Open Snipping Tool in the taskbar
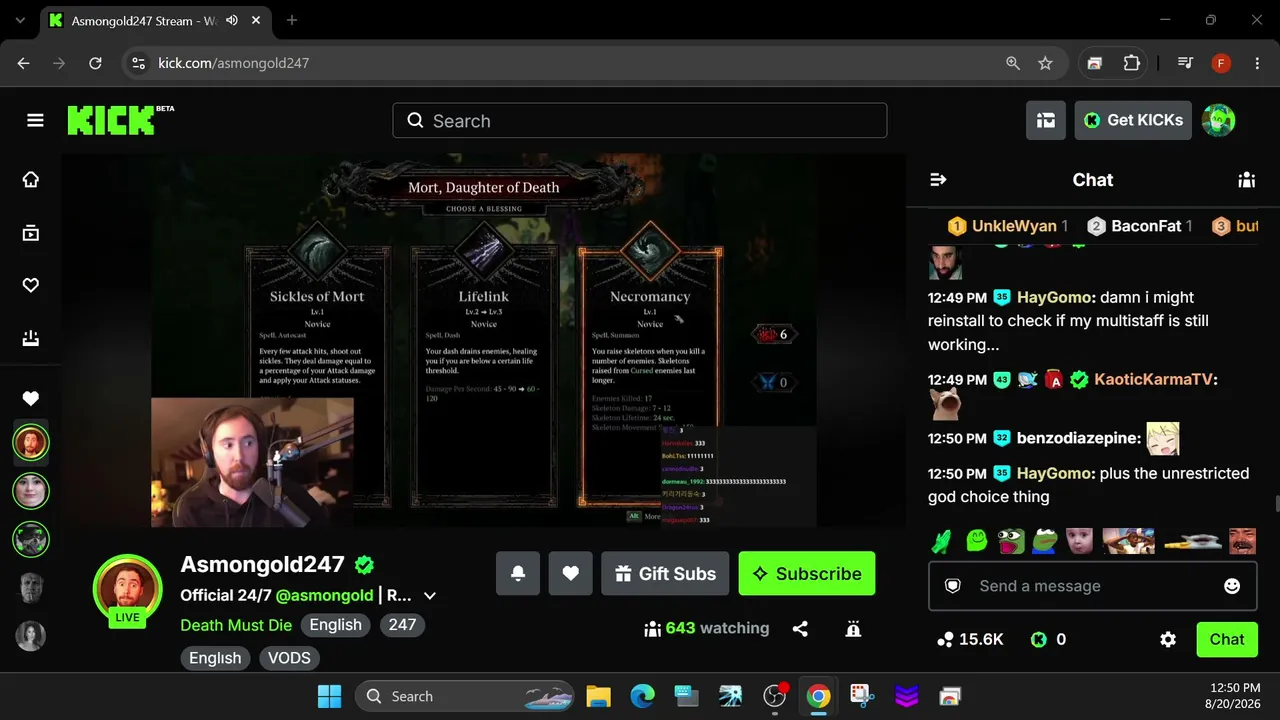 [862, 696]
